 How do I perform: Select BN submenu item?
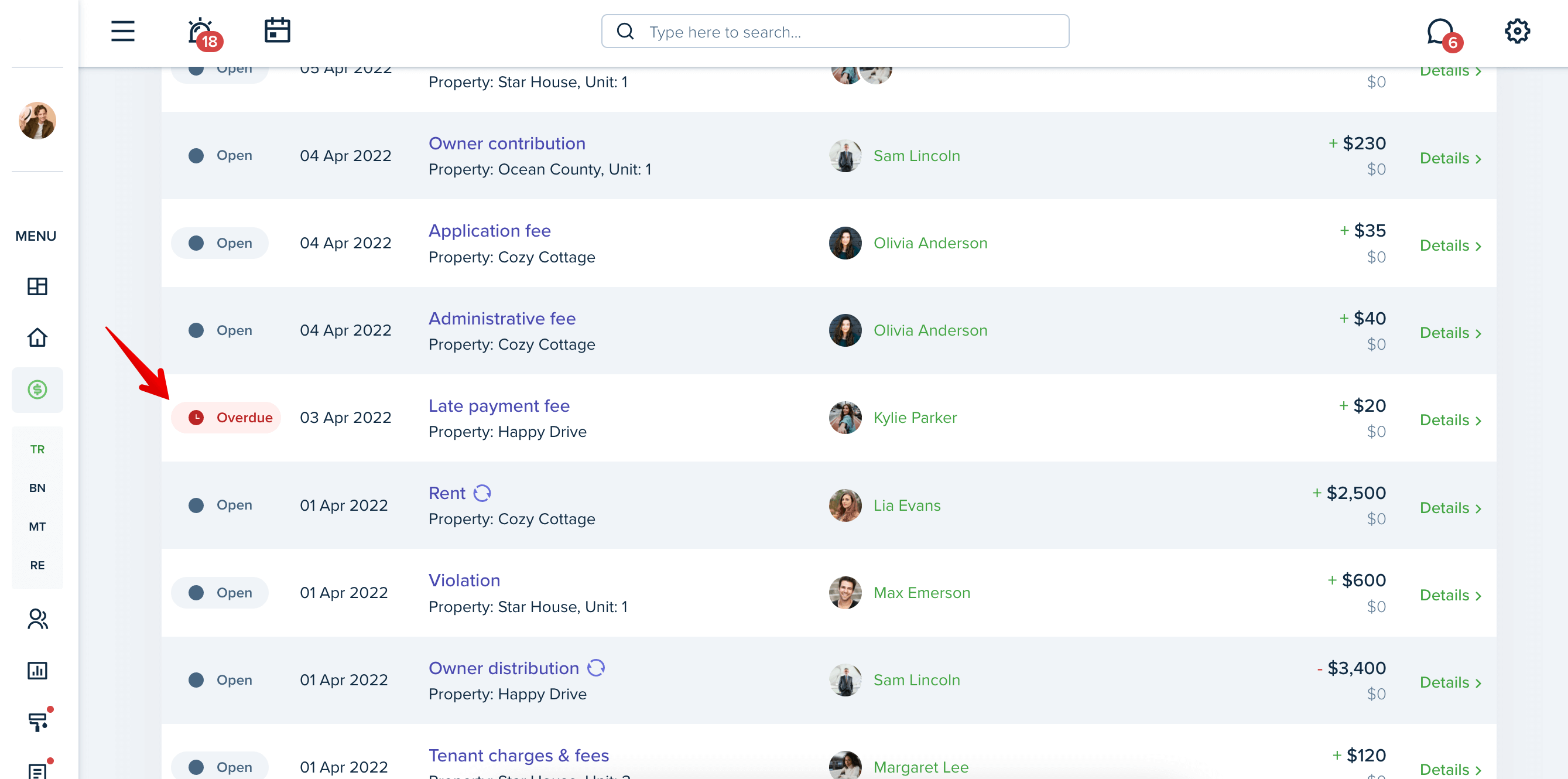[x=37, y=488]
